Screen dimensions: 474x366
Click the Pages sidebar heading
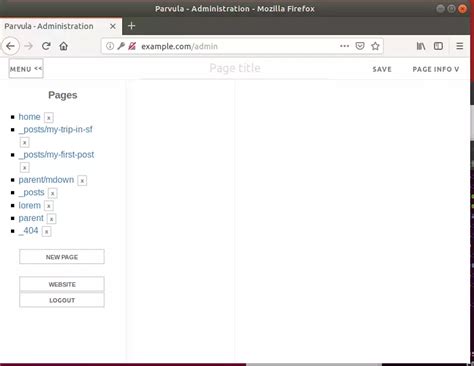[x=63, y=95]
